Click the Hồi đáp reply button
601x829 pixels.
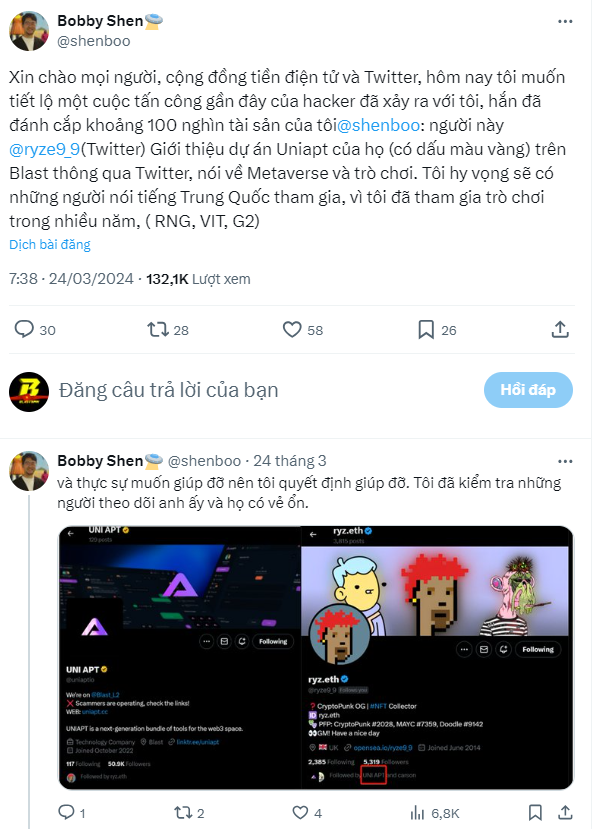tap(528, 390)
